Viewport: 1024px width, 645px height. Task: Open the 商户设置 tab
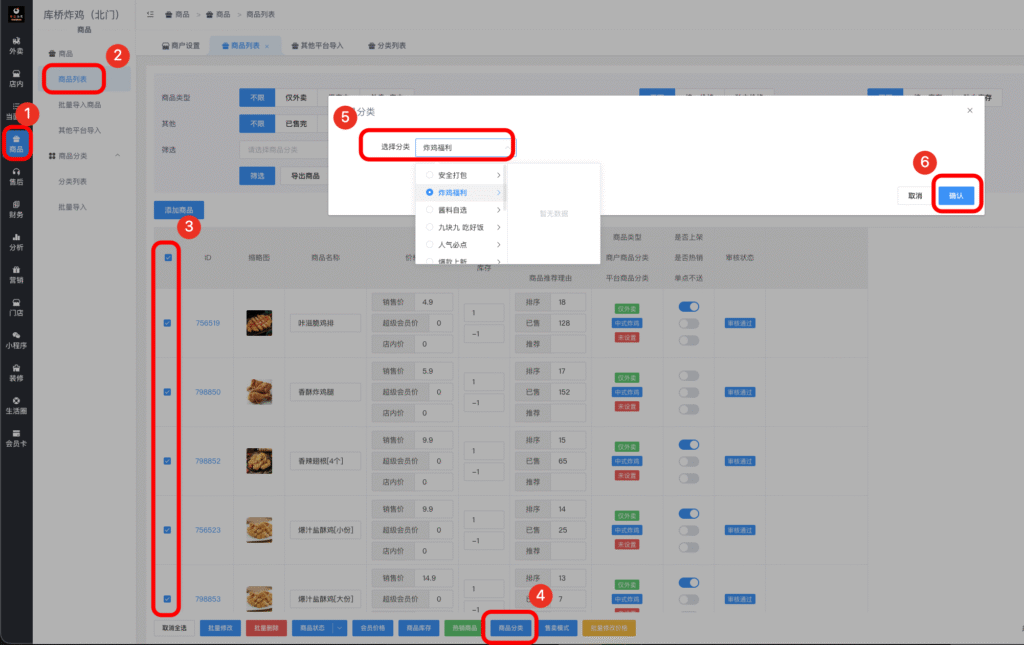[186, 45]
